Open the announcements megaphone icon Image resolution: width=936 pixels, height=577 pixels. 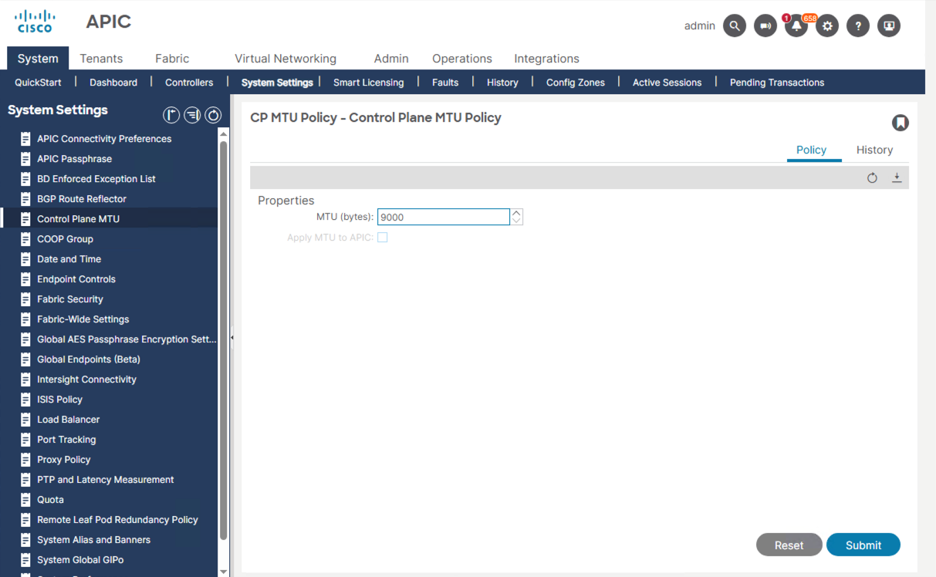pyautogui.click(x=765, y=26)
